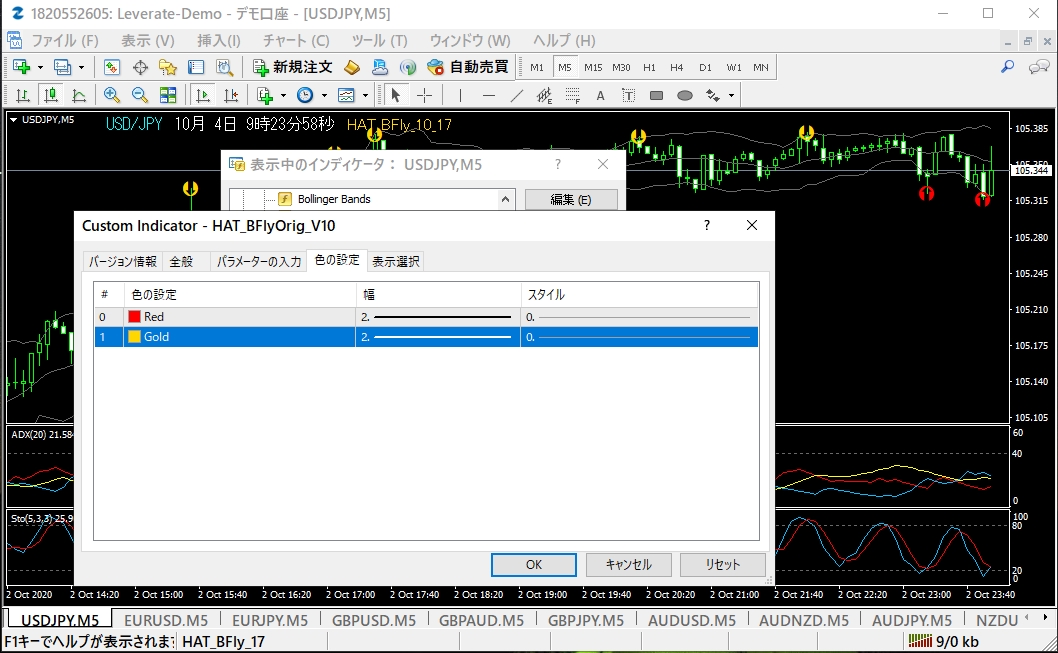Click the キャンセル button
Screen dimensions: 1058x653
pos(629,565)
